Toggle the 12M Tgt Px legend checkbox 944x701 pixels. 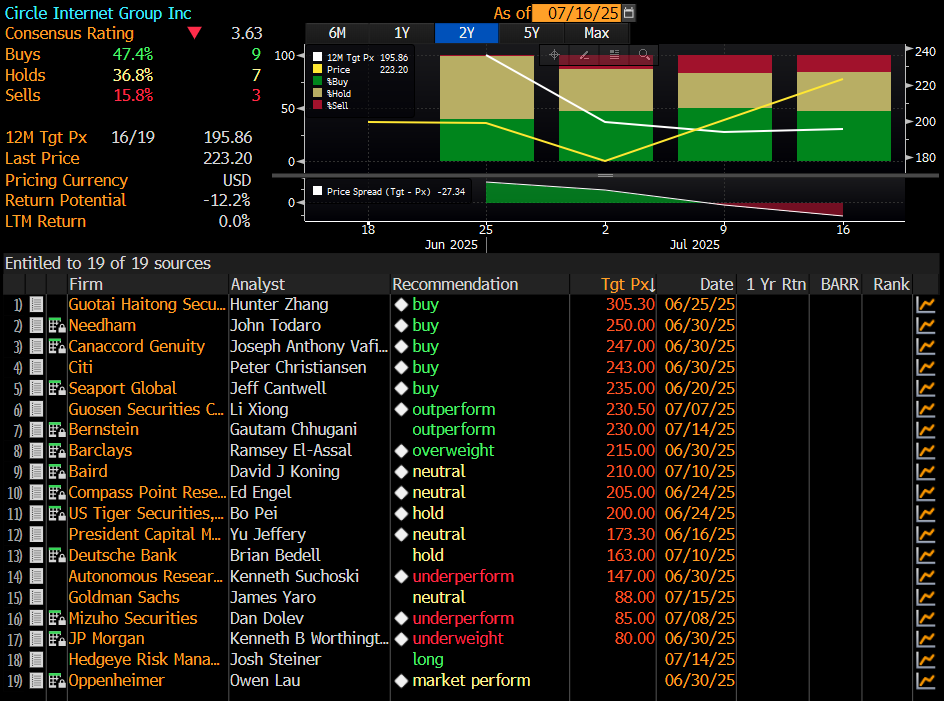[317, 57]
